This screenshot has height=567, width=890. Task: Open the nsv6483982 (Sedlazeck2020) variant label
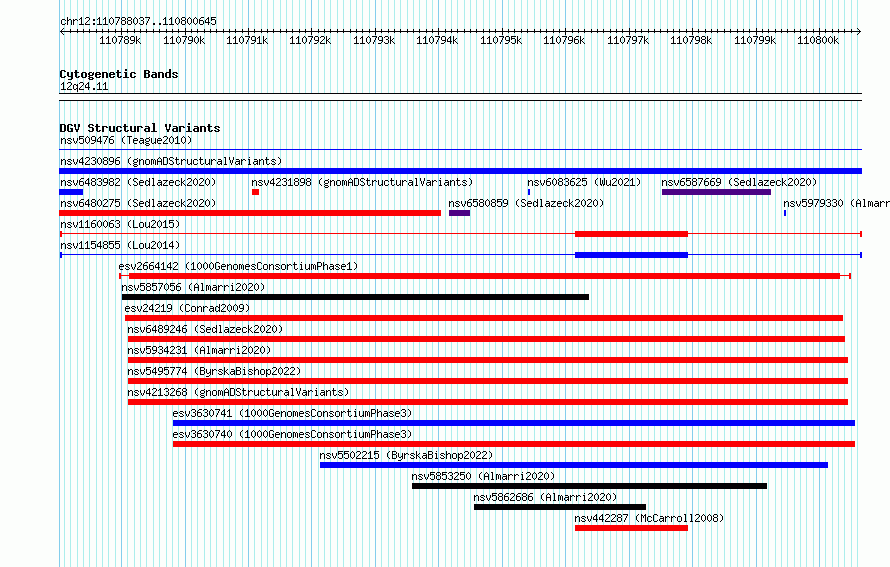[138, 182]
